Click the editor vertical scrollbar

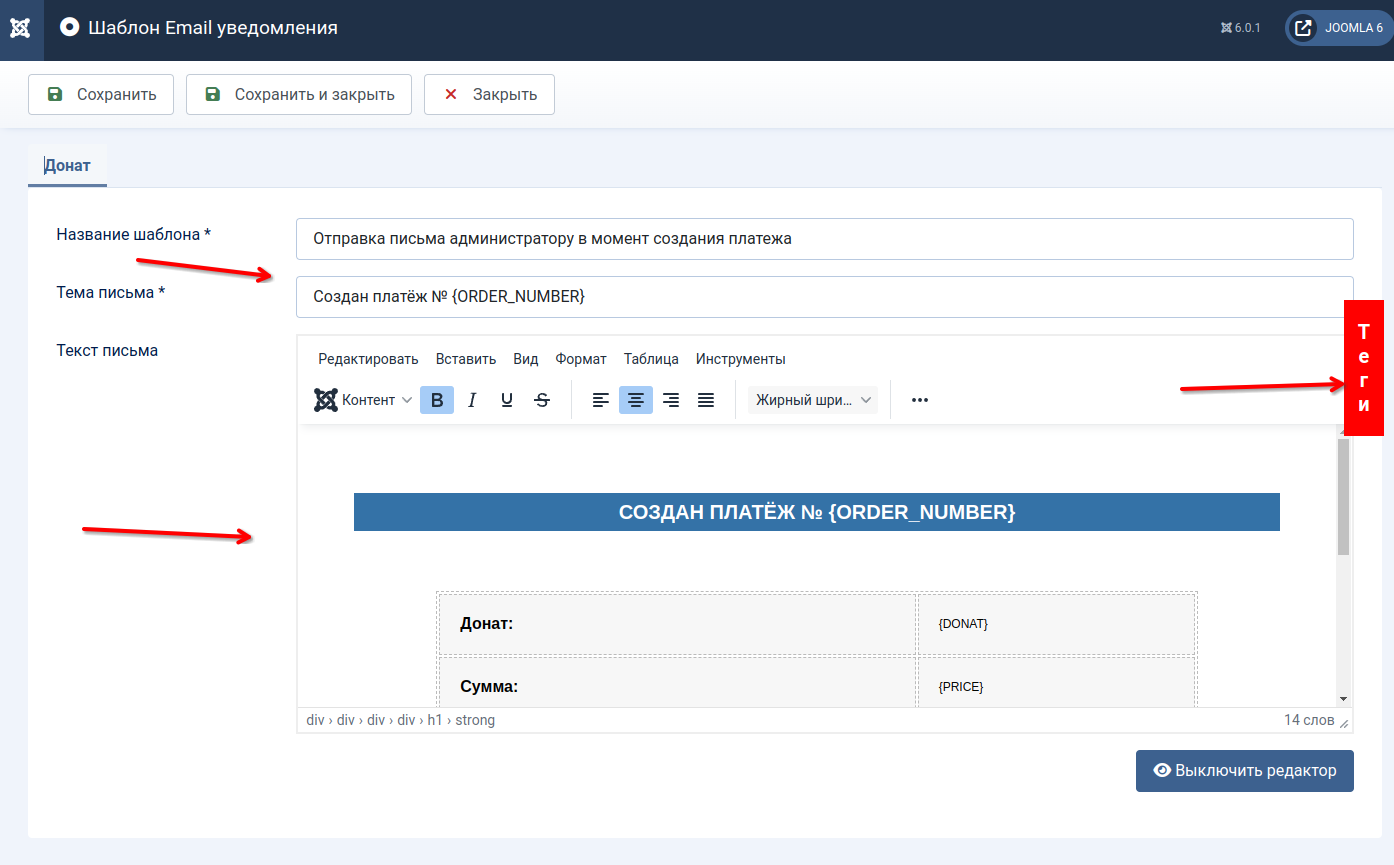[1343, 497]
